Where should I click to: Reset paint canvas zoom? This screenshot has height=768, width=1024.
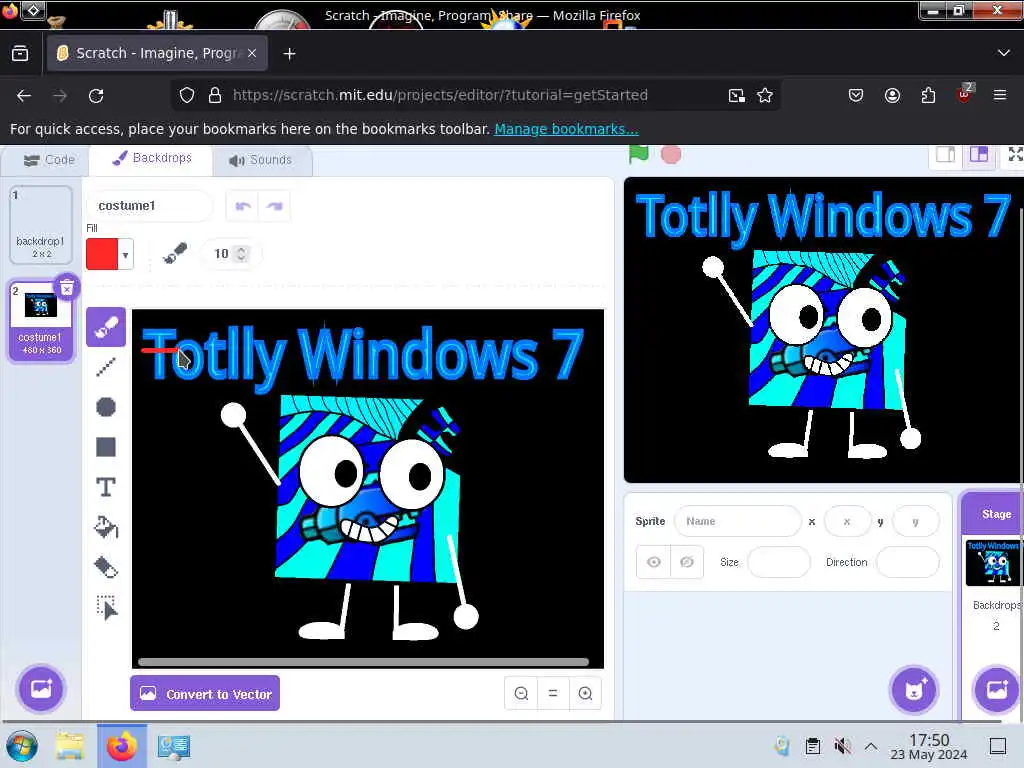pyautogui.click(x=553, y=694)
